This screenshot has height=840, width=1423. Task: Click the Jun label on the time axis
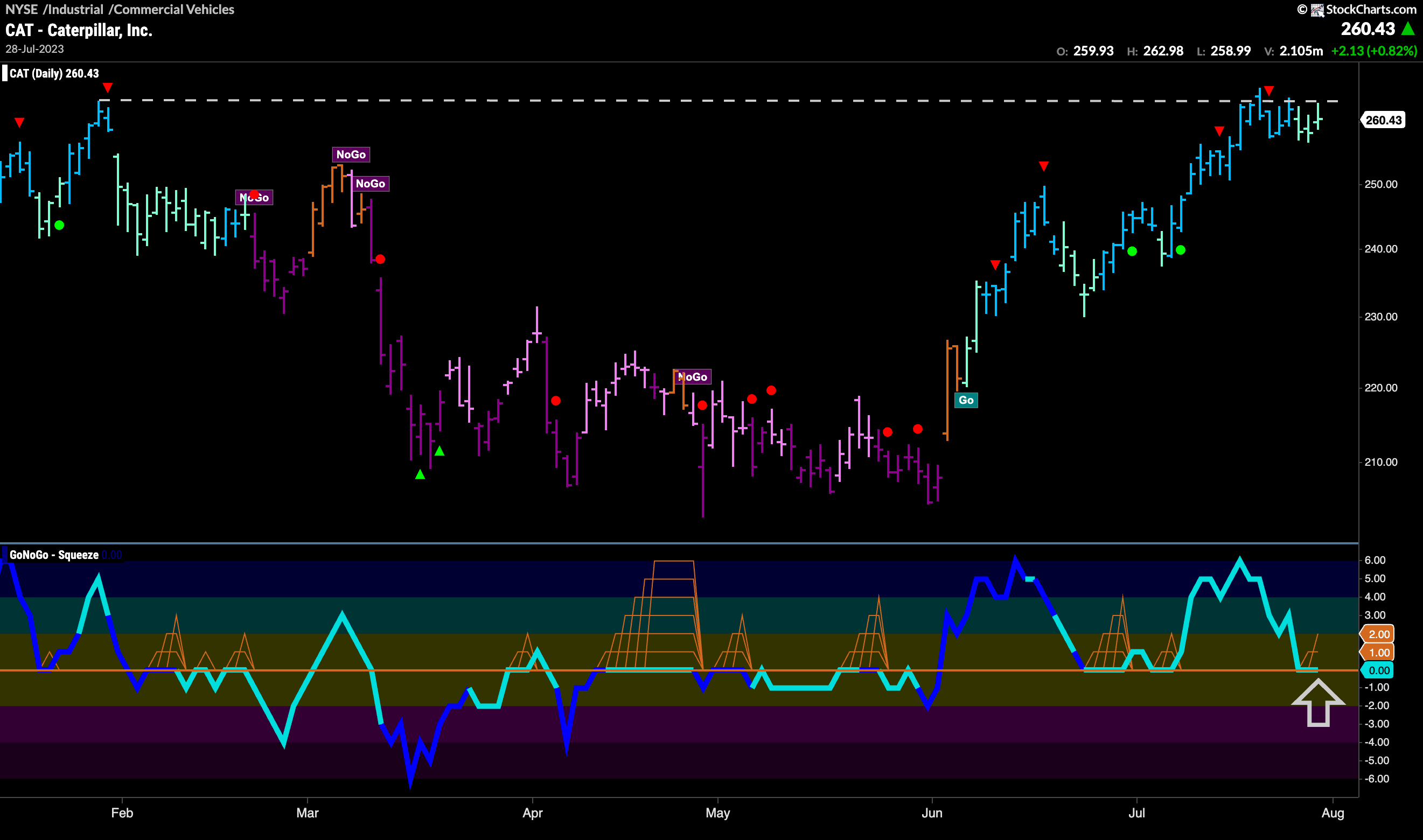point(932,813)
